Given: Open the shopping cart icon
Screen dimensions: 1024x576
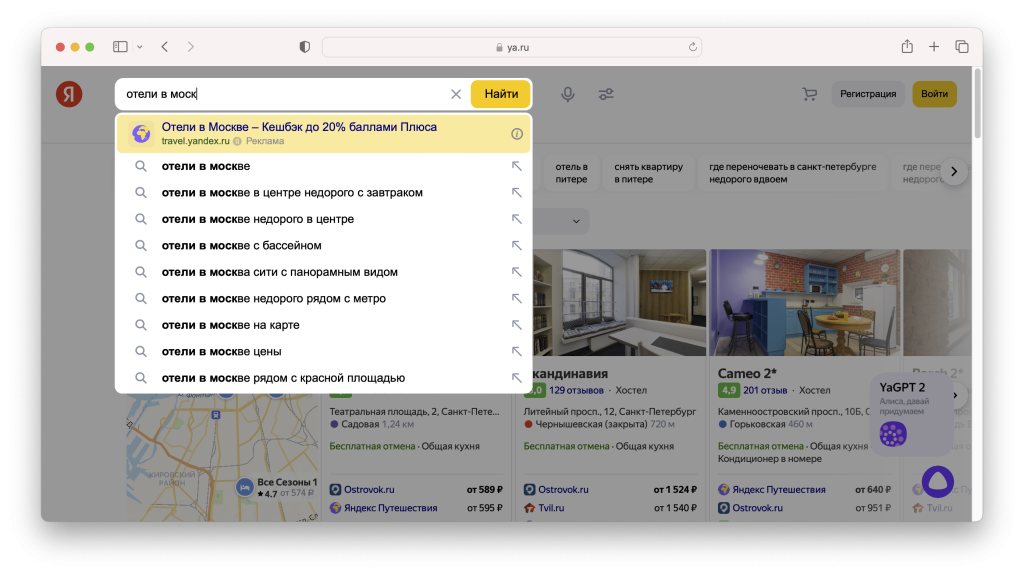Looking at the screenshot, I should 810,94.
